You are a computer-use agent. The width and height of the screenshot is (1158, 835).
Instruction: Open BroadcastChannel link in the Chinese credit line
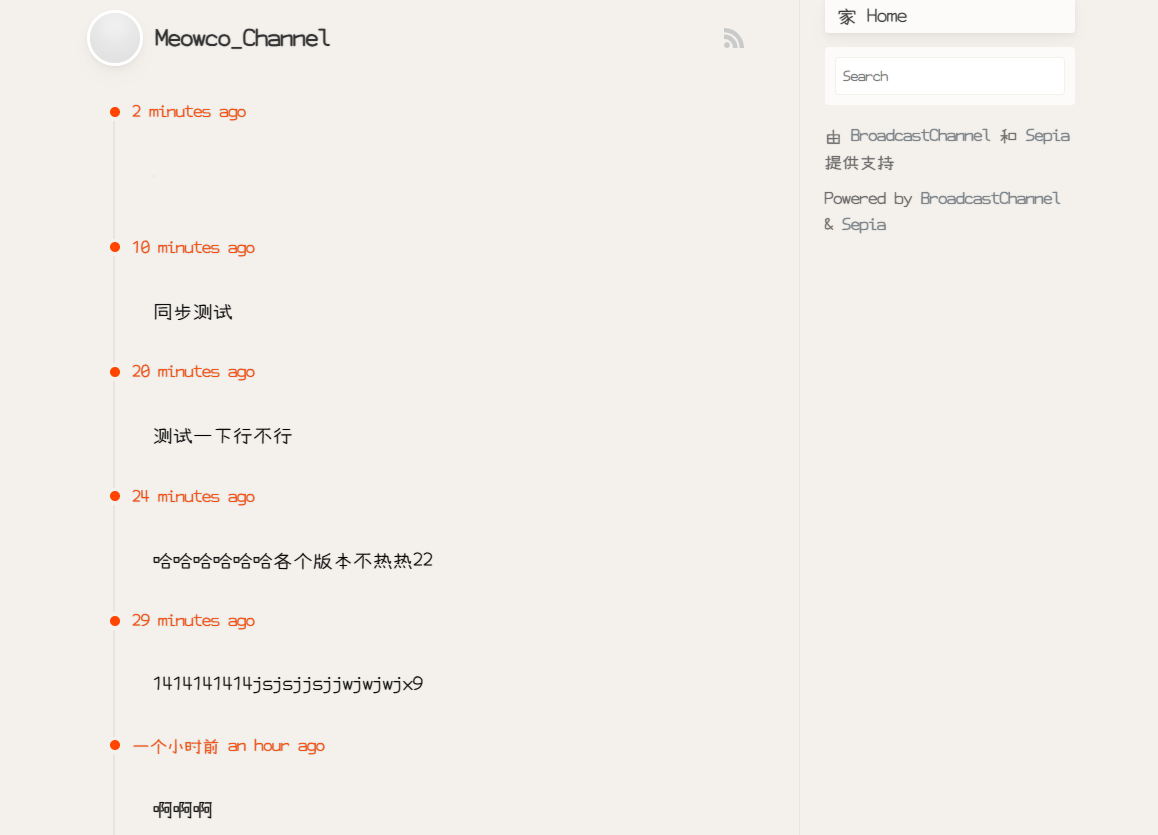coord(920,136)
